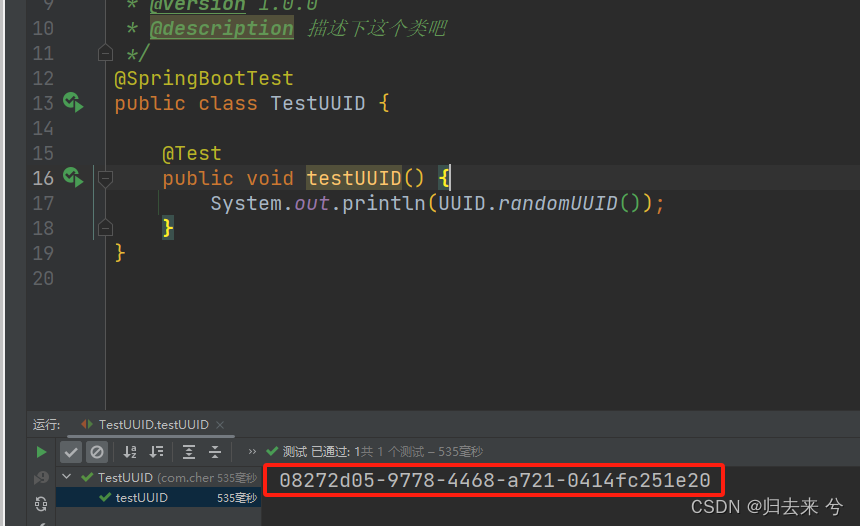The height and width of the screenshot is (526, 860).
Task: Sort test results by duration
Action: coord(156,452)
